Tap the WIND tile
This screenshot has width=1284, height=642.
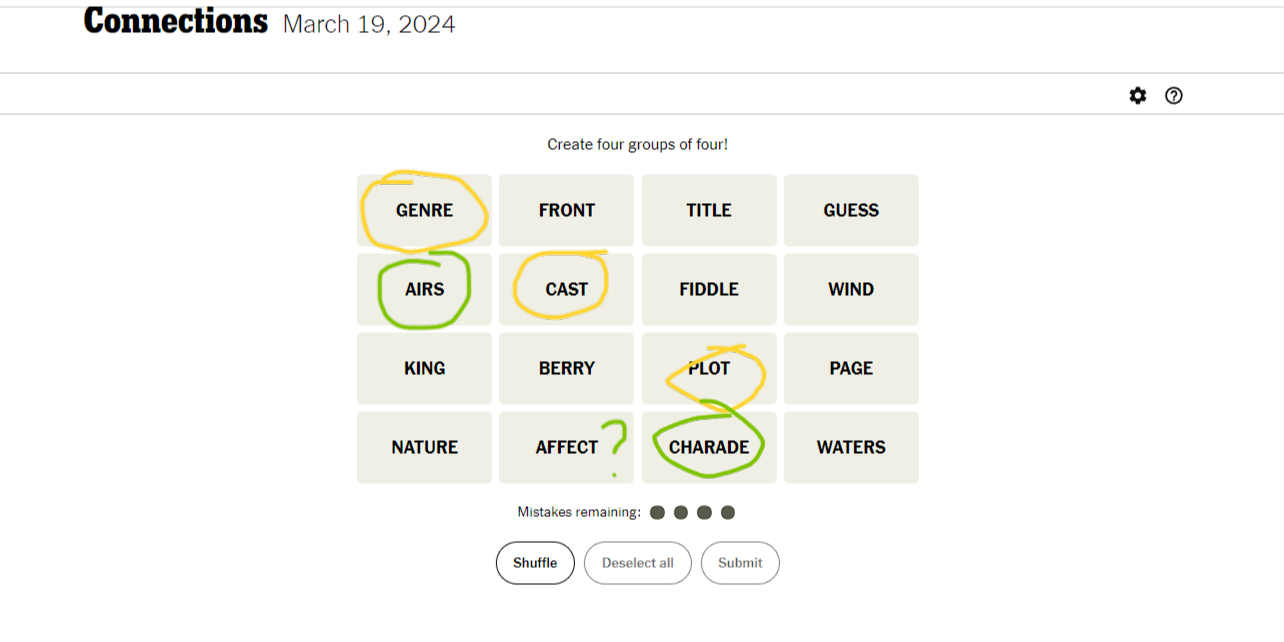851,289
